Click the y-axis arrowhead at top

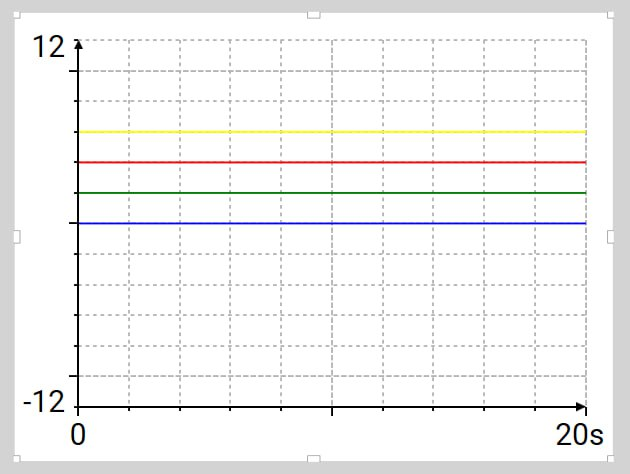[78, 44]
